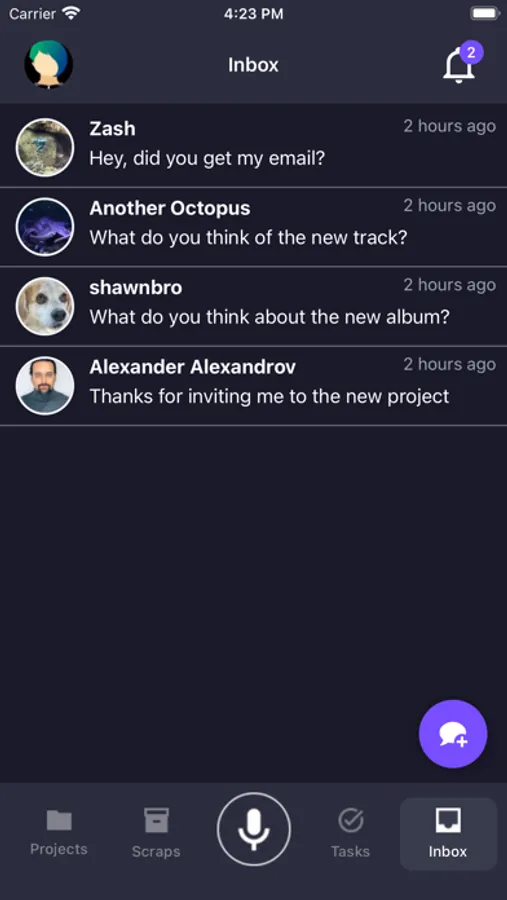The width and height of the screenshot is (507, 900).
Task: Tap shawnbro's dog avatar thumbnail
Action: click(x=45, y=306)
